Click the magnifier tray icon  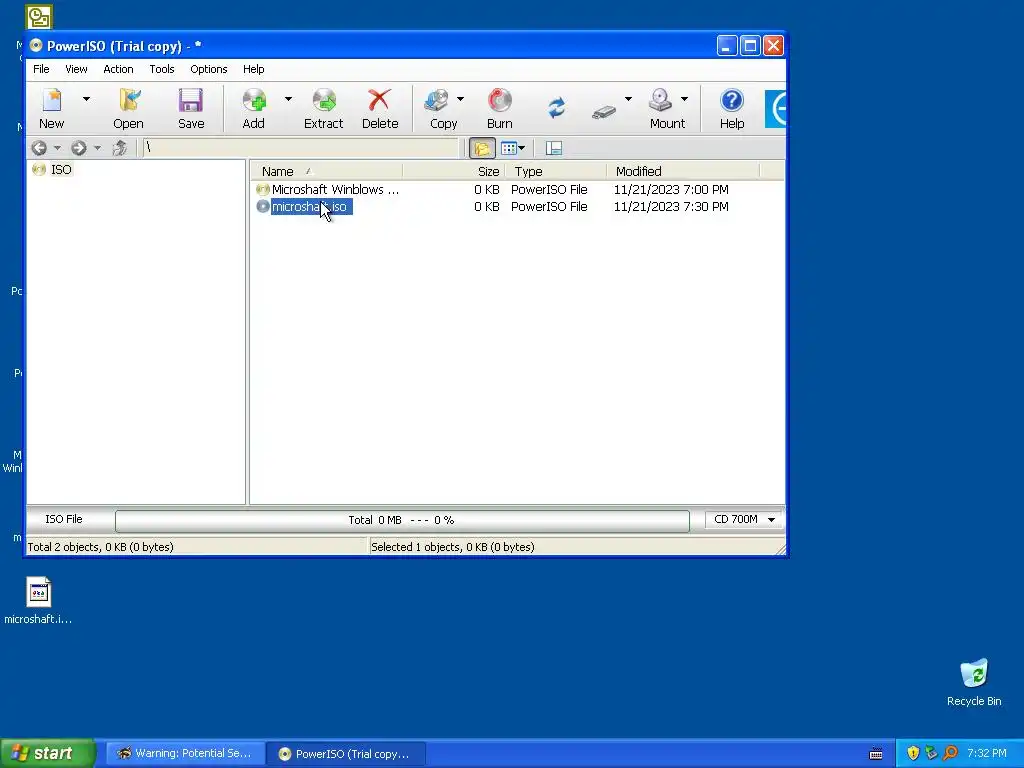tap(950, 753)
